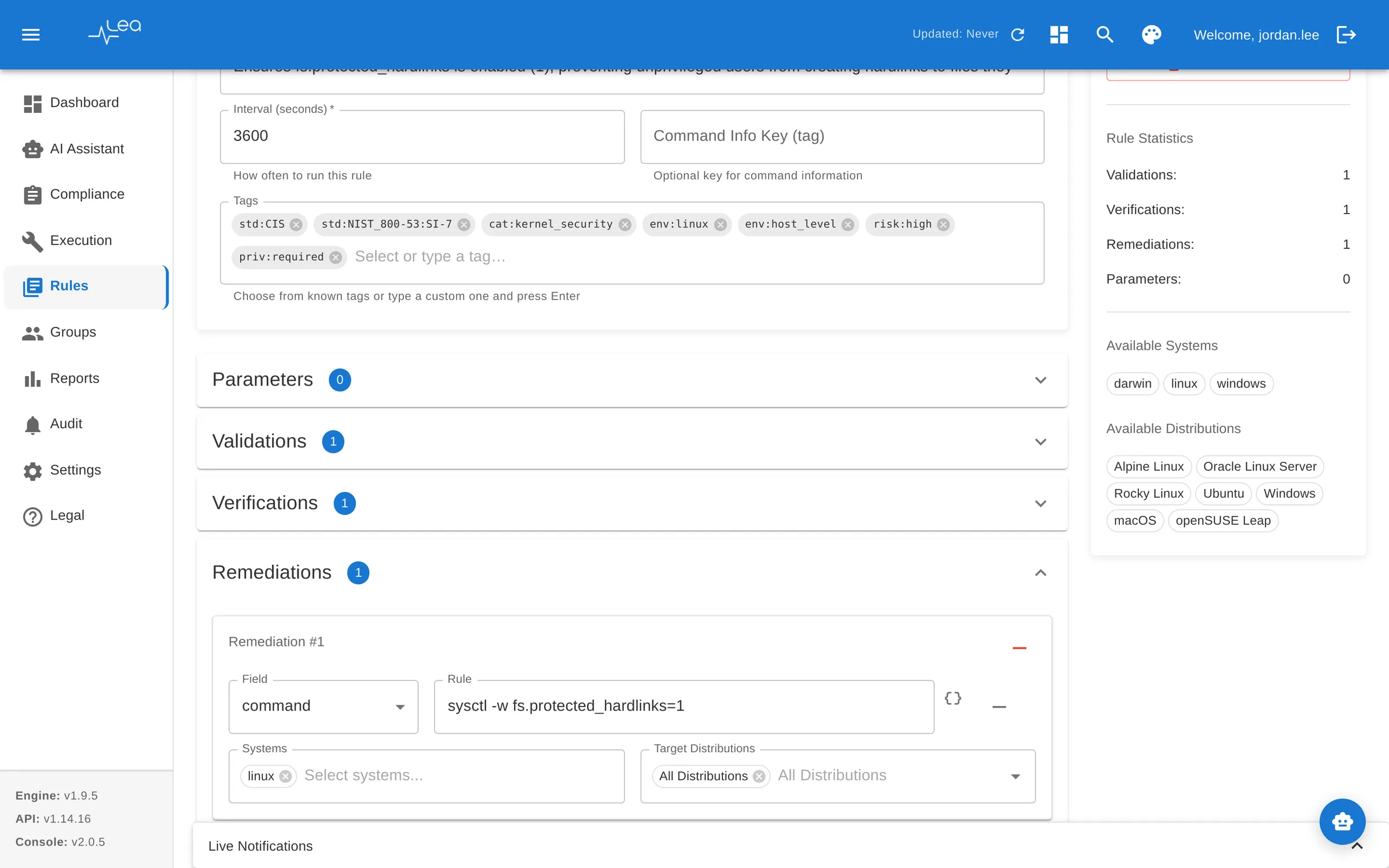Open the hamburger navigation menu
This screenshot has width=1389, height=868.
(x=31, y=35)
